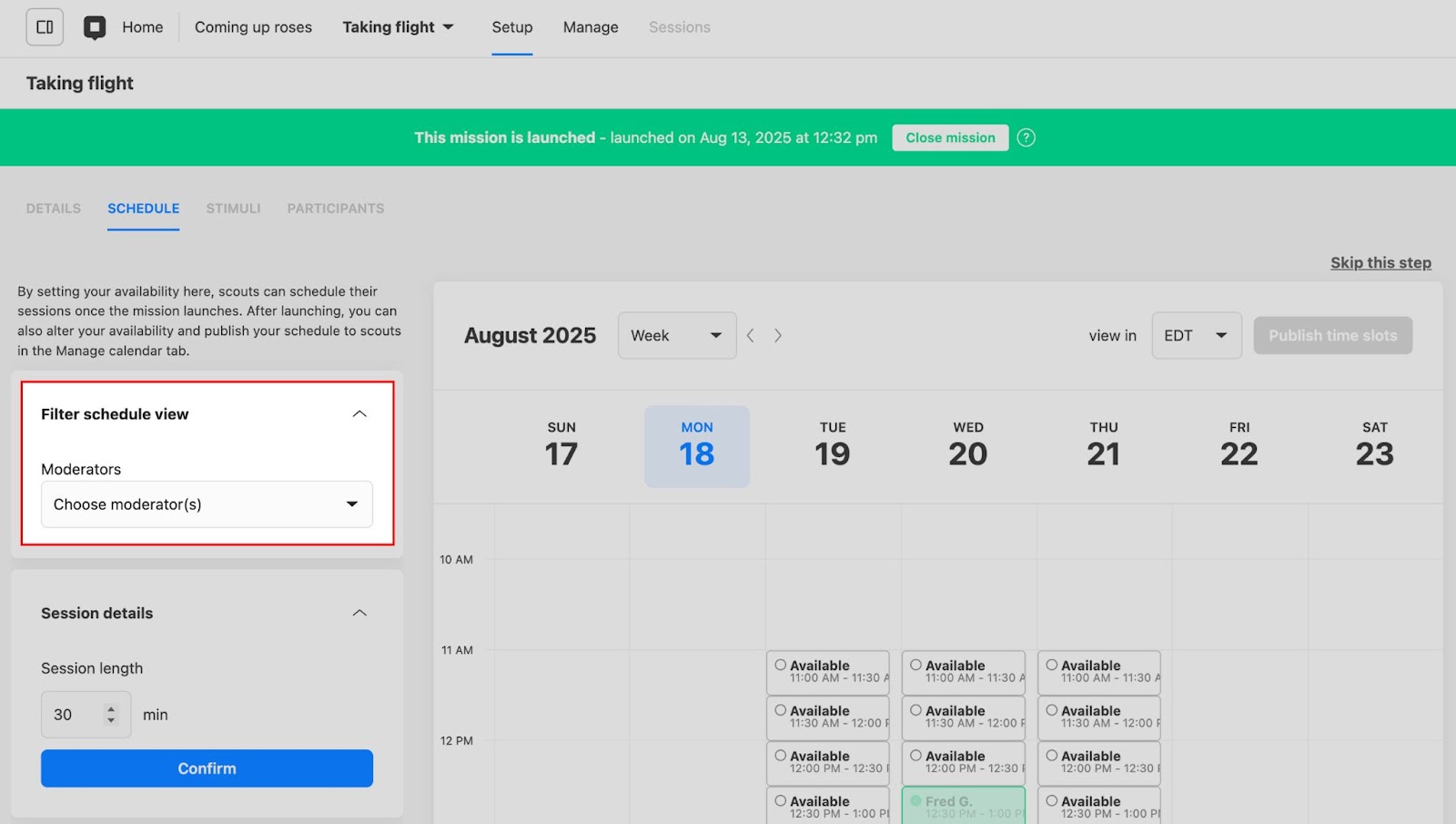The height and width of the screenshot is (824, 1456).
Task: Collapse the Filter schedule view section
Action: [x=359, y=414]
